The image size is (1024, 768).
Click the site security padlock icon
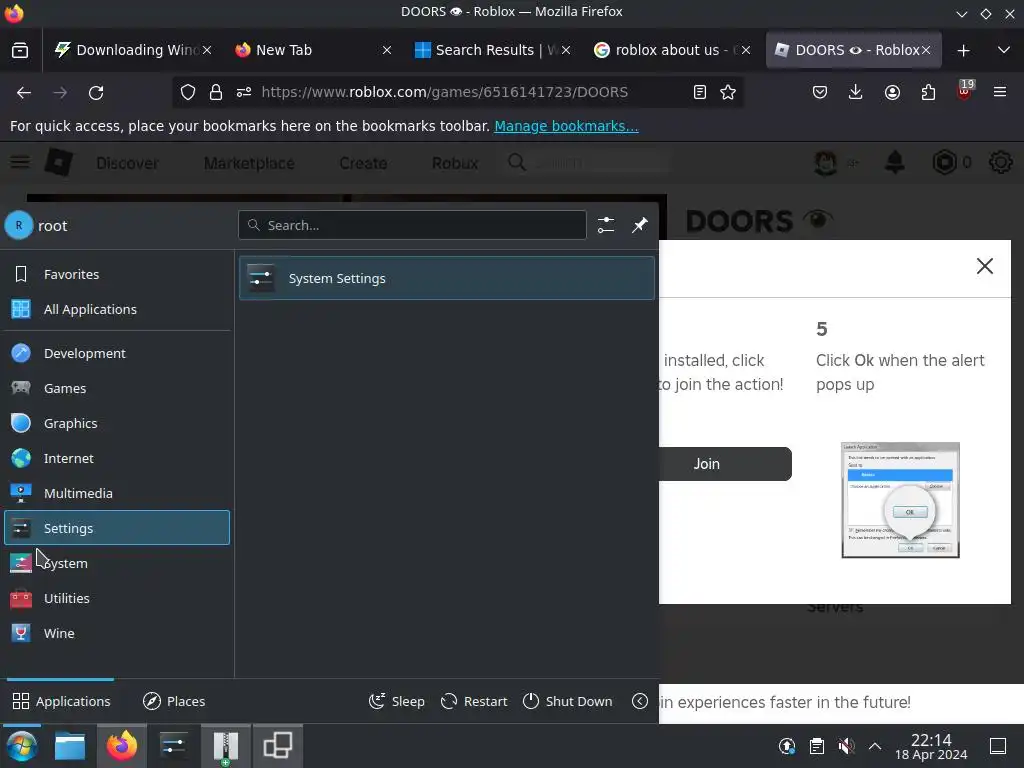[x=216, y=93]
